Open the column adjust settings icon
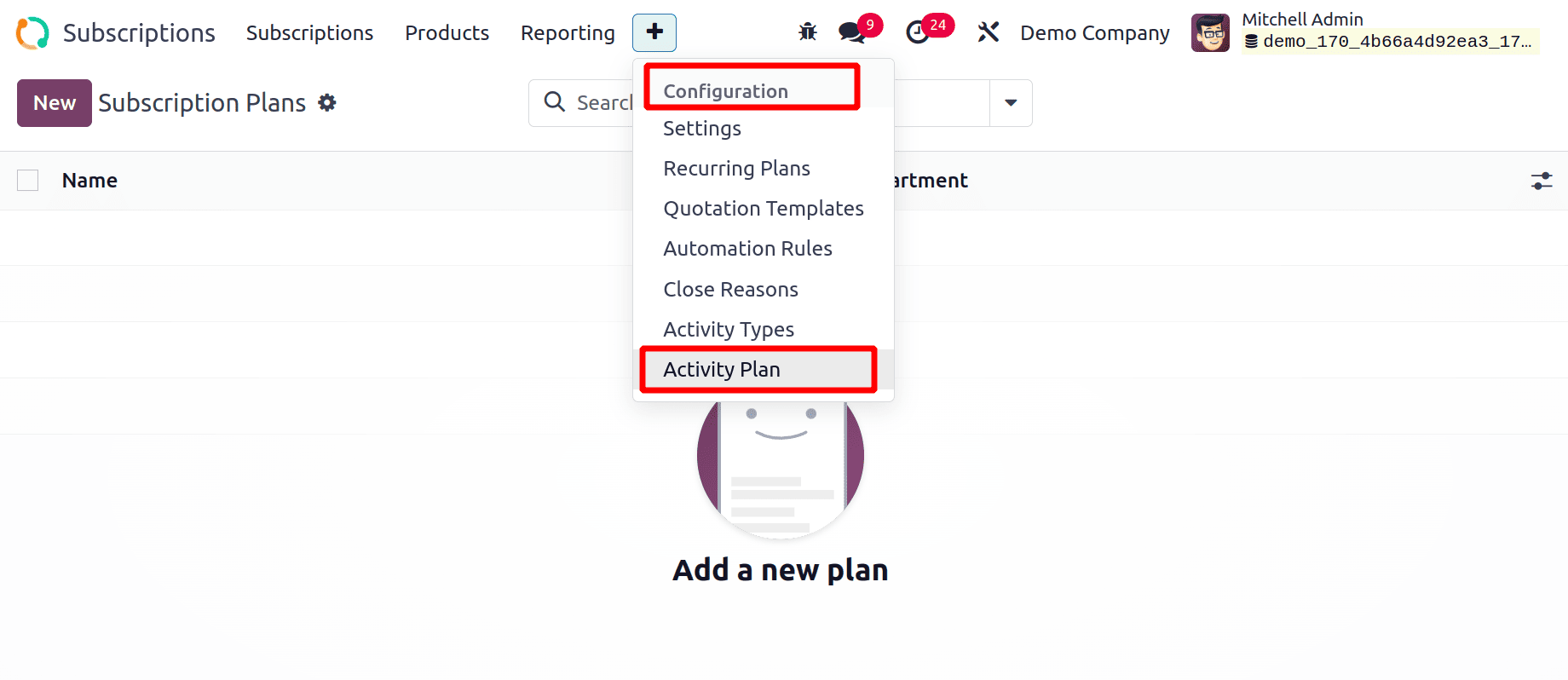This screenshot has width=1568, height=680. click(x=1542, y=181)
